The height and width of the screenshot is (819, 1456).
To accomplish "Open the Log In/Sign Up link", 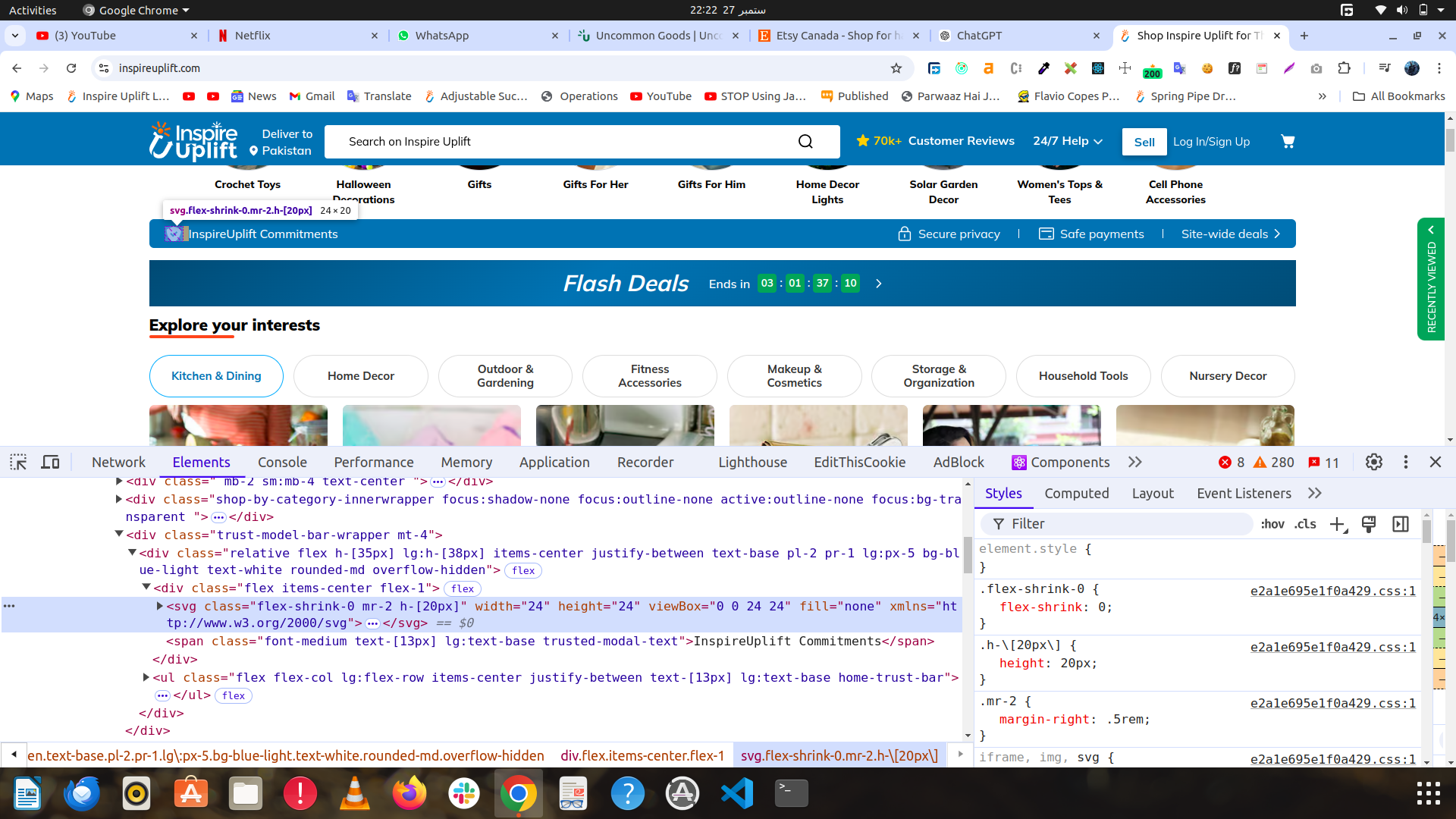I will coord(1211,142).
